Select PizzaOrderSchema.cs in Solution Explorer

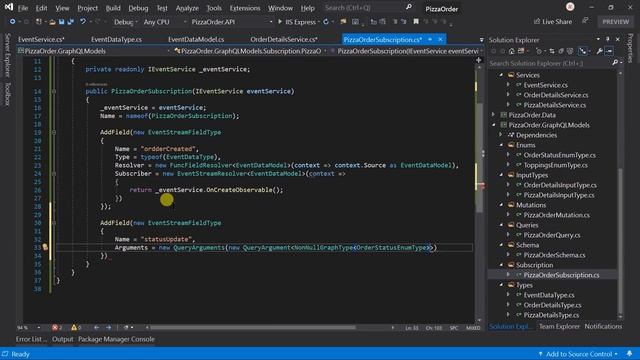(554, 255)
